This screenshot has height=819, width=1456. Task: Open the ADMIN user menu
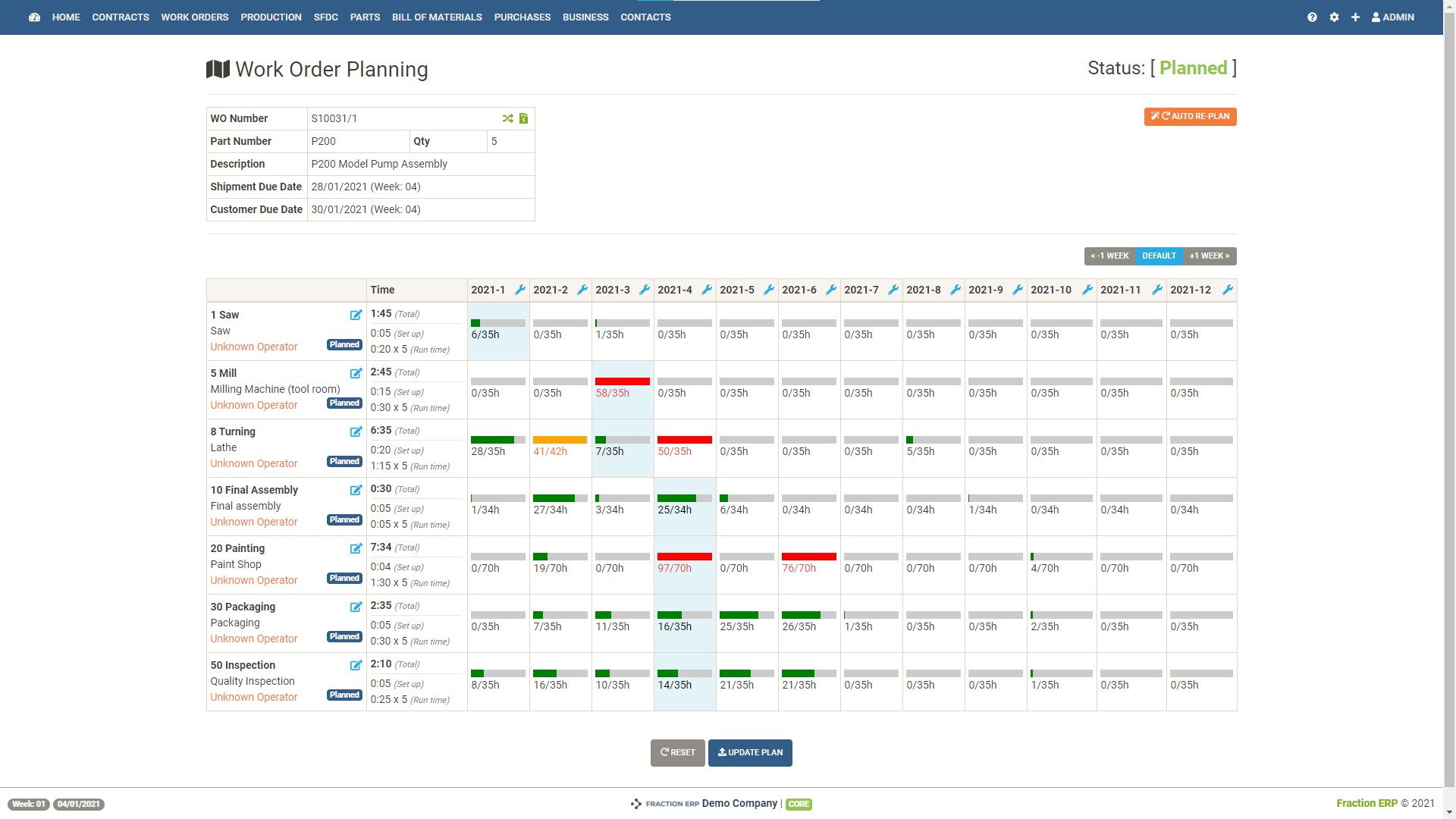(1392, 17)
